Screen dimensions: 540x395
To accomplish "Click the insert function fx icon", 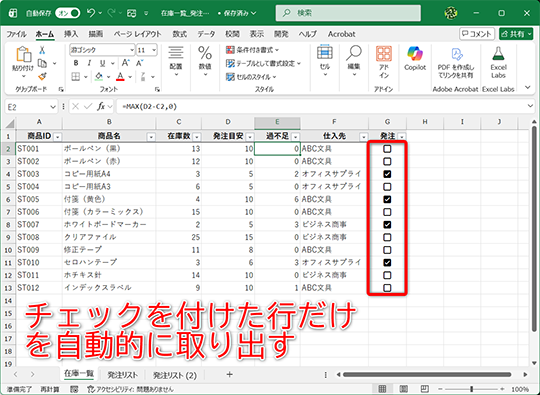I will point(101,107).
